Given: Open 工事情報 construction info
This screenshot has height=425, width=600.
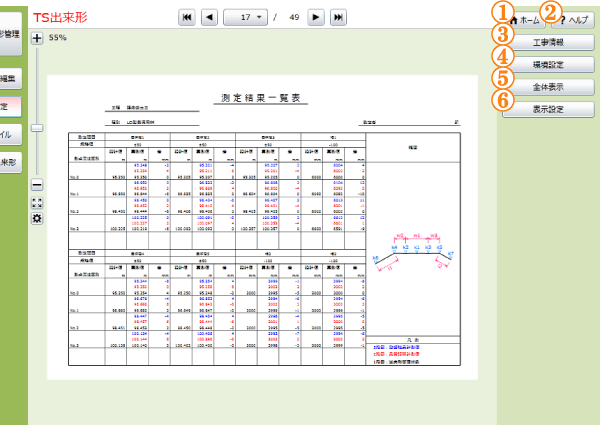Looking at the screenshot, I should coord(548,42).
